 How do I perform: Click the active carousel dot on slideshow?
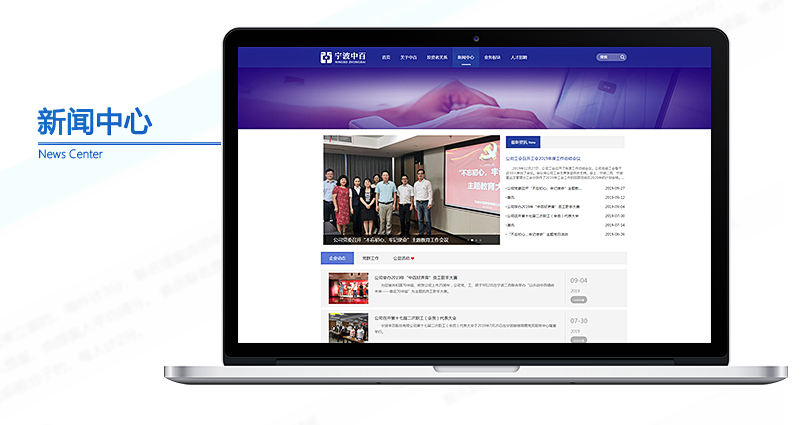pos(470,240)
